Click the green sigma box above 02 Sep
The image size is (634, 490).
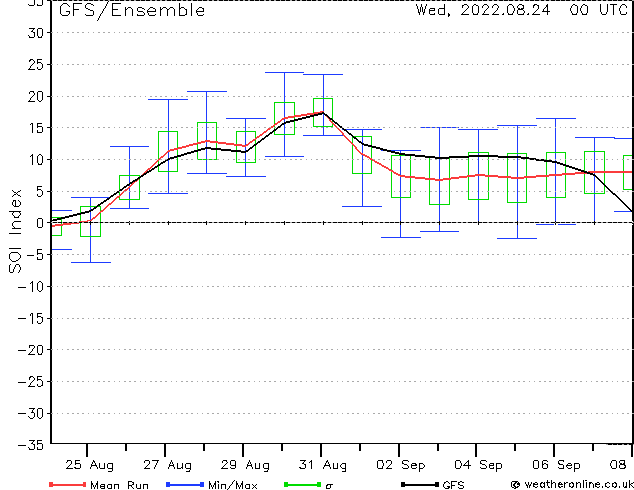click(x=401, y=176)
